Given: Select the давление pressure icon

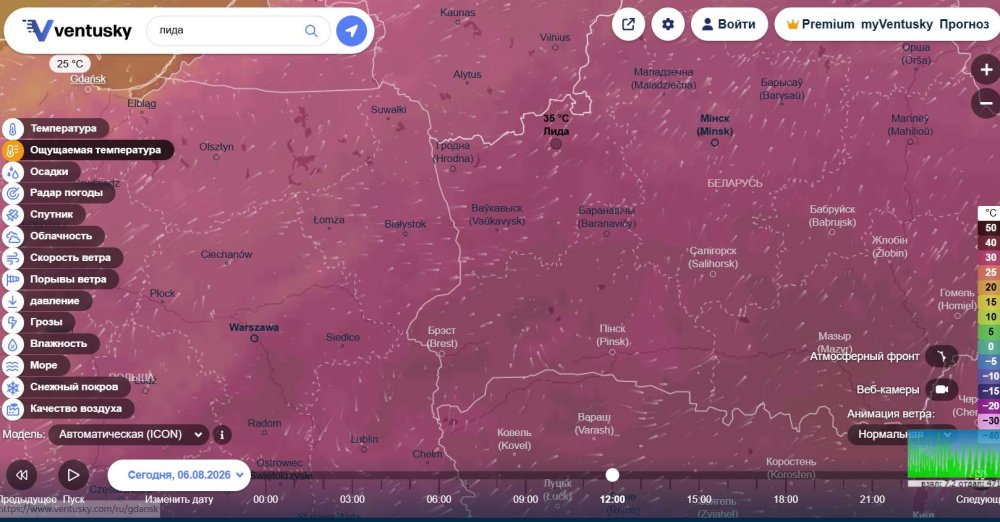Looking at the screenshot, I should [x=13, y=301].
